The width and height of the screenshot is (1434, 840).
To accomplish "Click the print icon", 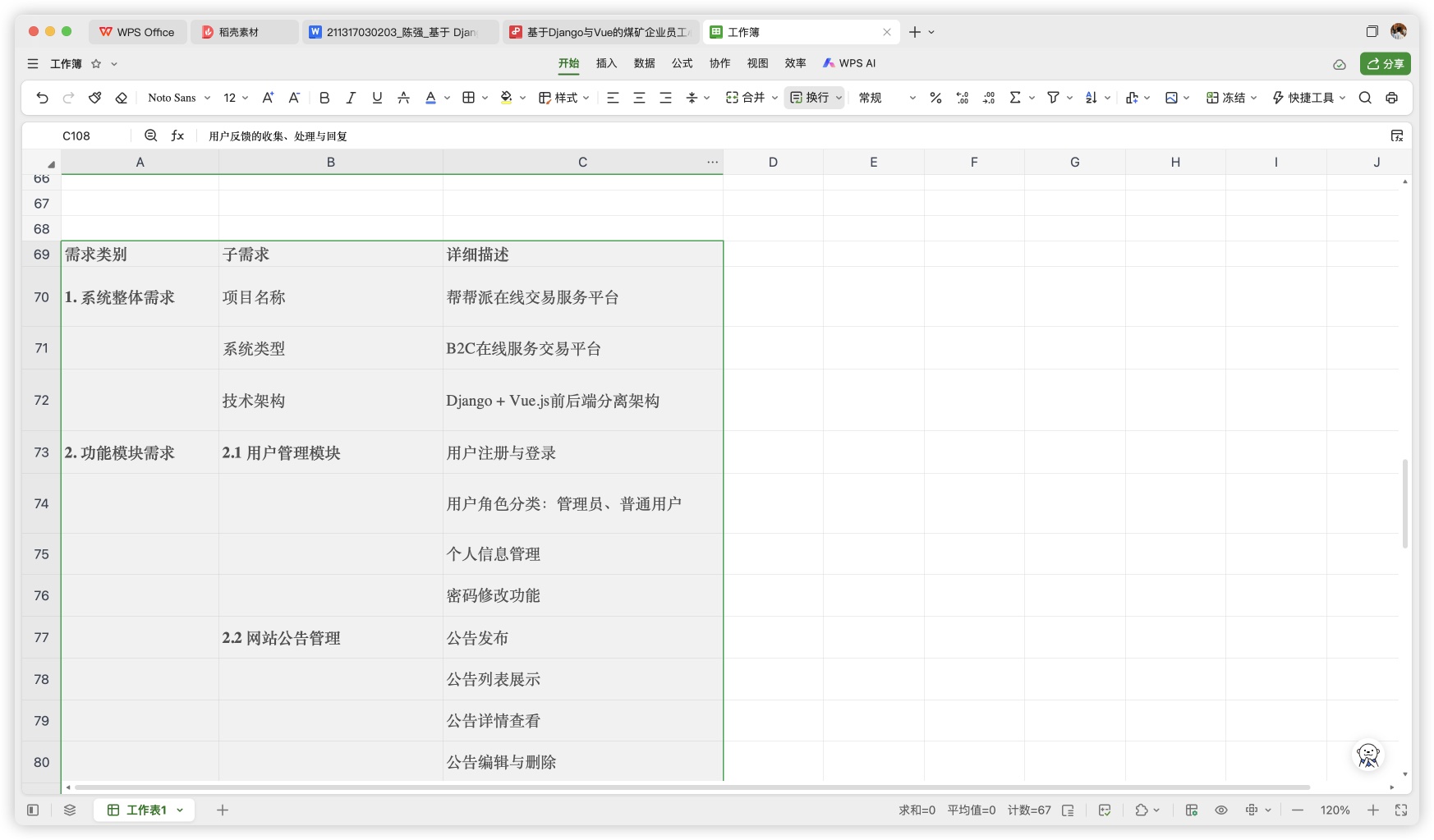I will [x=1391, y=98].
